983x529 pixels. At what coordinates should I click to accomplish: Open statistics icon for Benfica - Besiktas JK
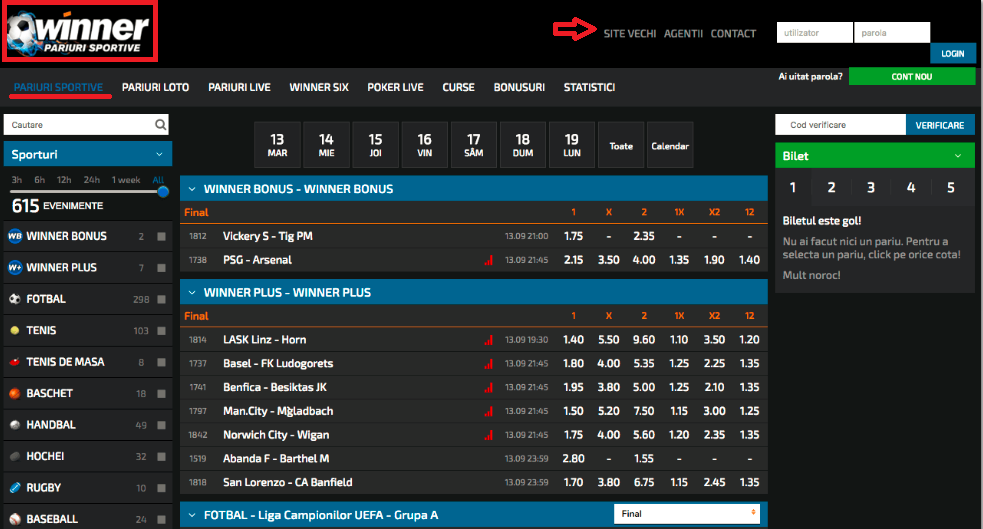pos(488,387)
